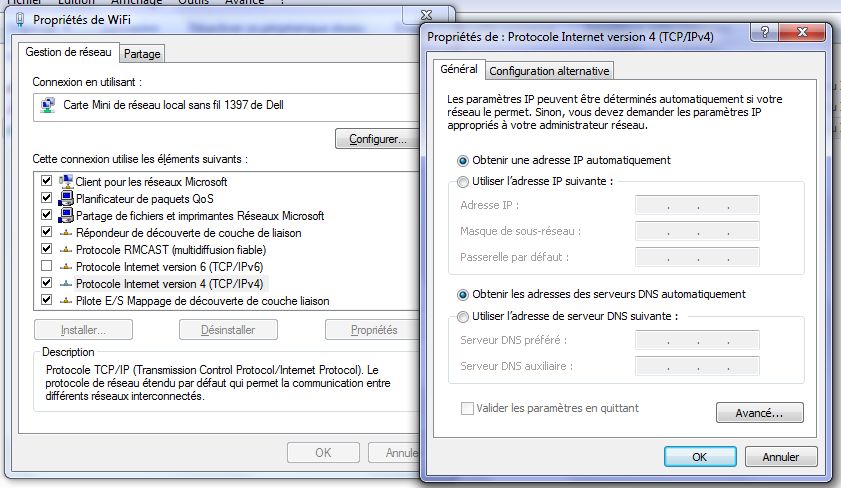Uncheck Protocole Internet version 4 checkbox
This screenshot has height=488, width=841.
pos(47,283)
